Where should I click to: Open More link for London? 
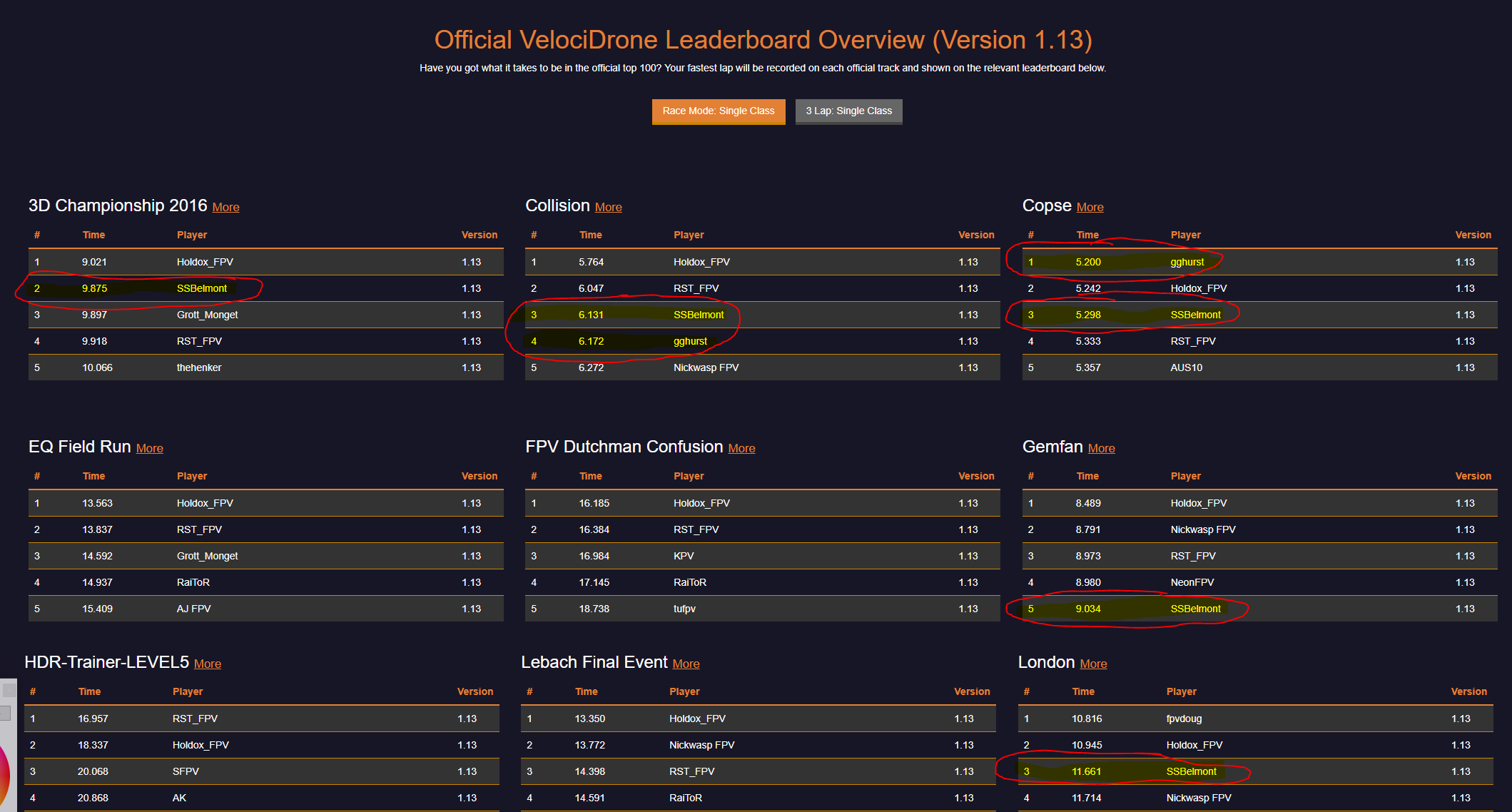point(1094,664)
